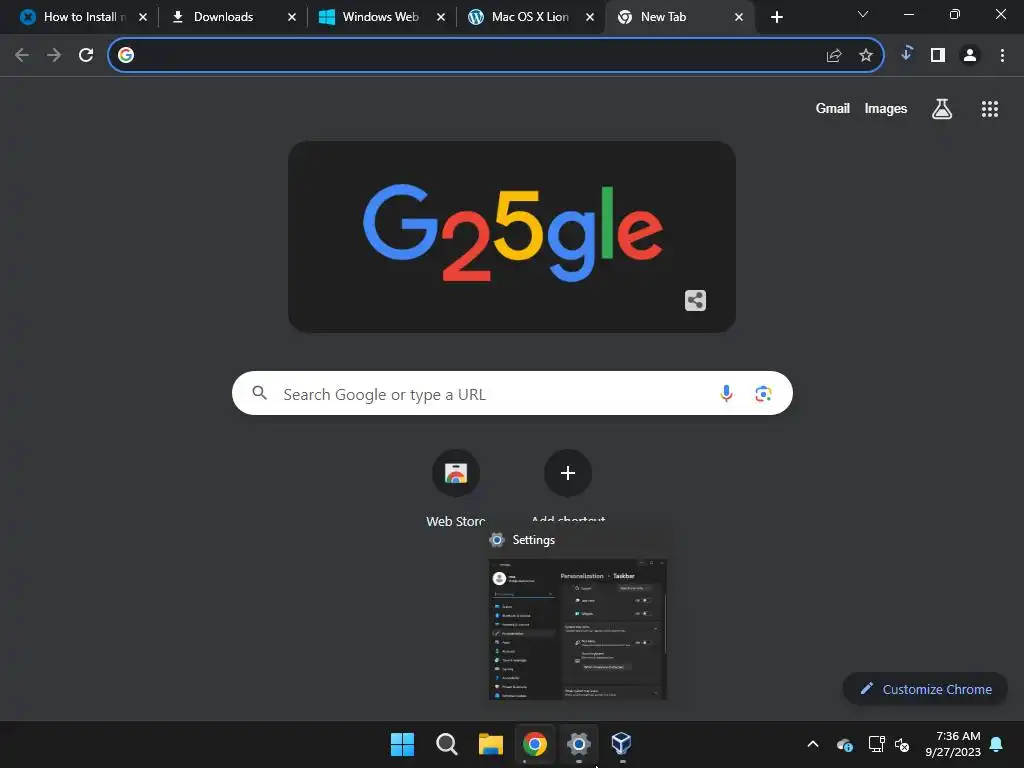Open Chrome's three-dot menu

pos(1002,56)
